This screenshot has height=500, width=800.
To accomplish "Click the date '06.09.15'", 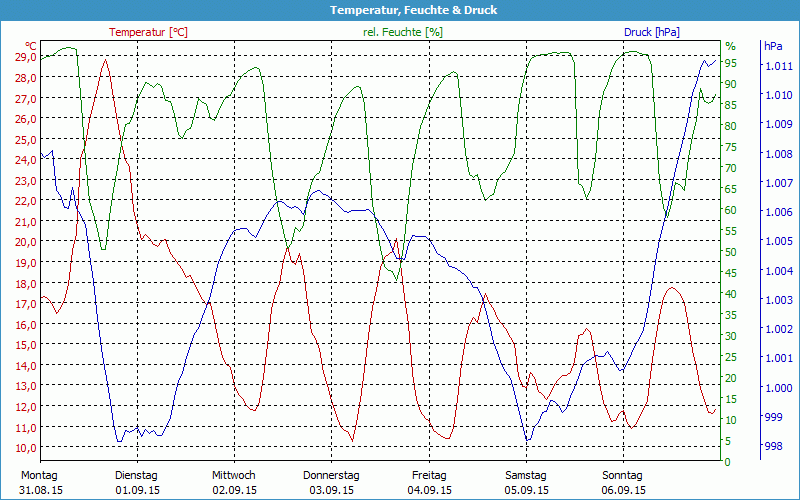I will pyautogui.click(x=623, y=490).
